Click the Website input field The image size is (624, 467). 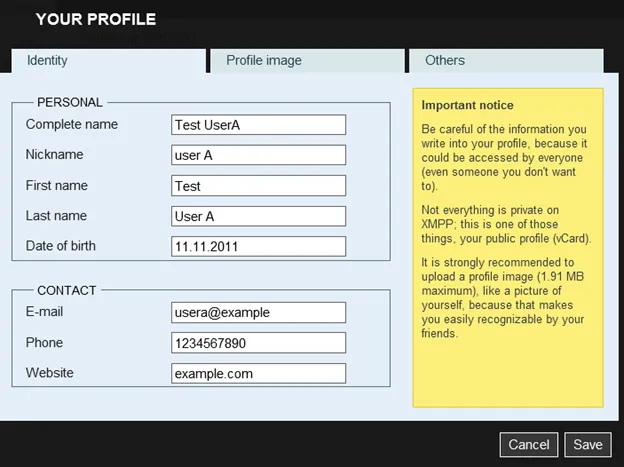click(258, 373)
